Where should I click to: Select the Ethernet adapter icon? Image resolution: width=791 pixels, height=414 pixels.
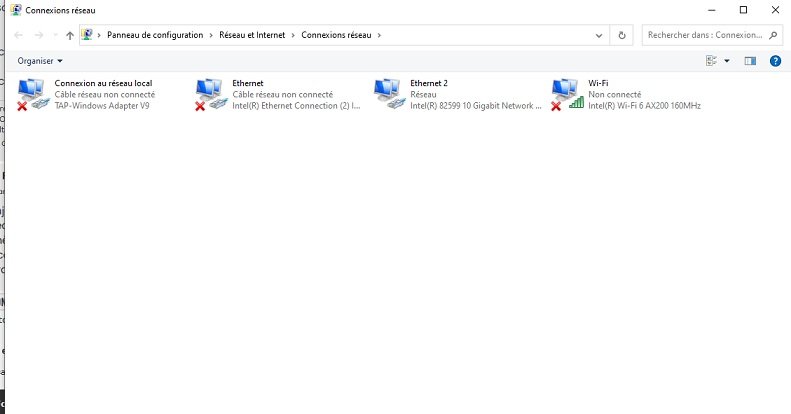[x=211, y=93]
